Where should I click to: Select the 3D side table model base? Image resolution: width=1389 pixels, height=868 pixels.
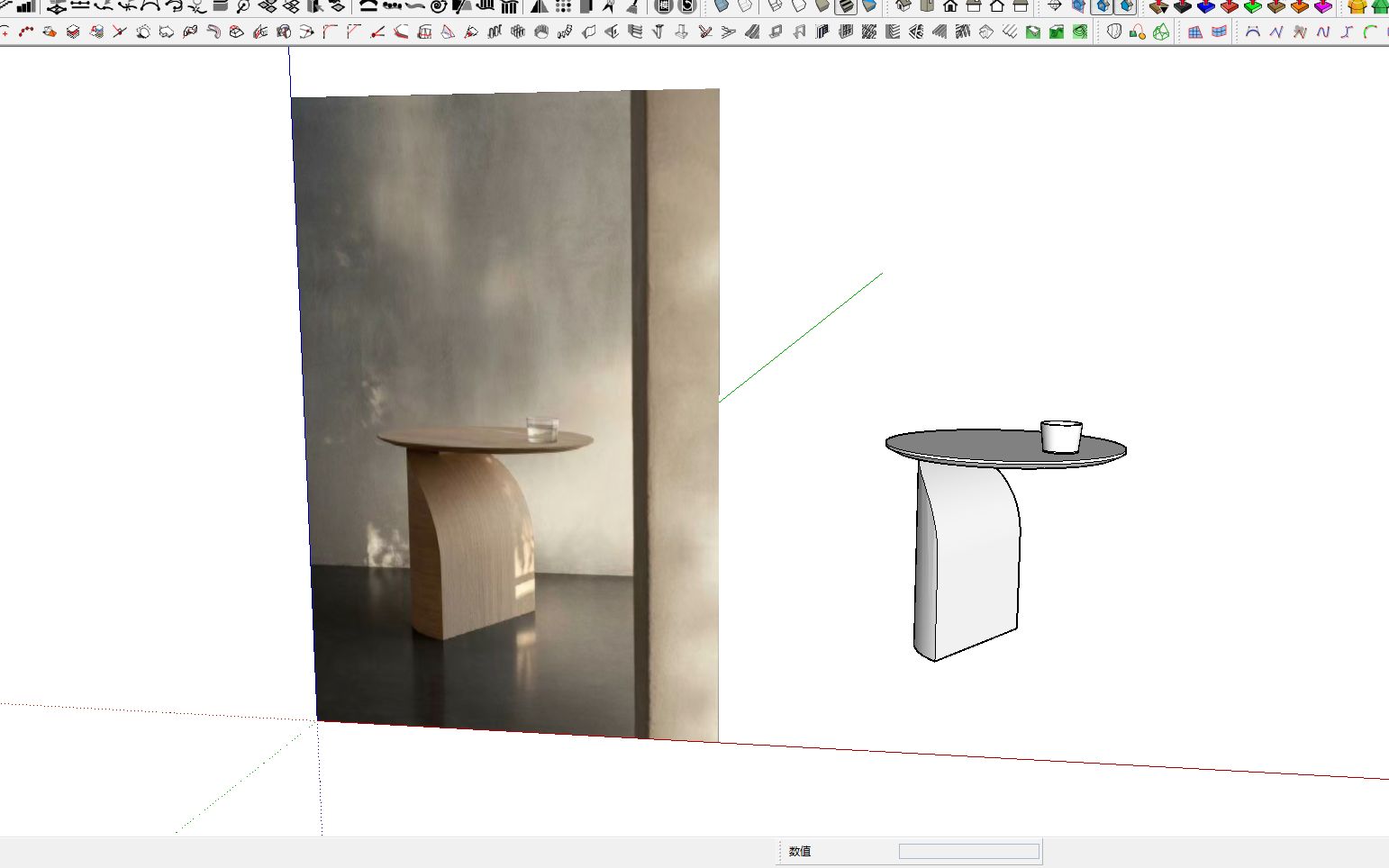[967, 563]
